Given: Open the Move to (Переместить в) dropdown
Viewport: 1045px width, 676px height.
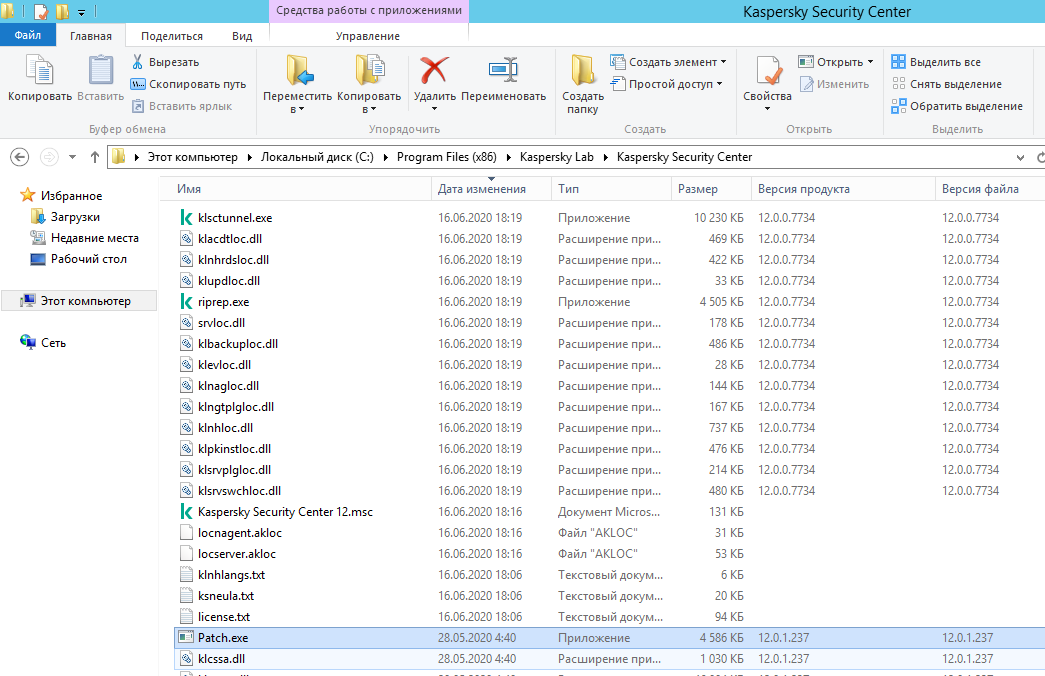Looking at the screenshot, I should coord(297,103).
